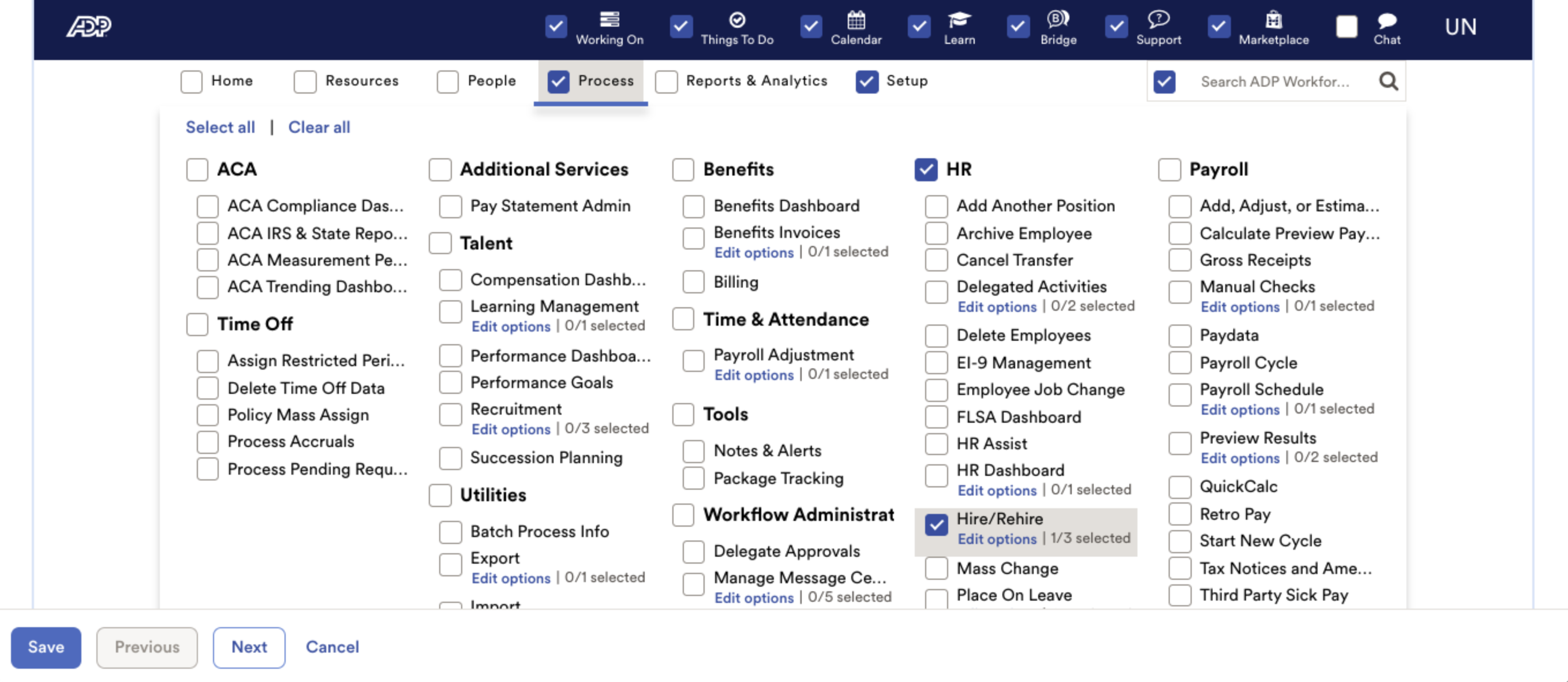
Task: Open Edit options under Hire/Rehire
Action: tap(997, 539)
